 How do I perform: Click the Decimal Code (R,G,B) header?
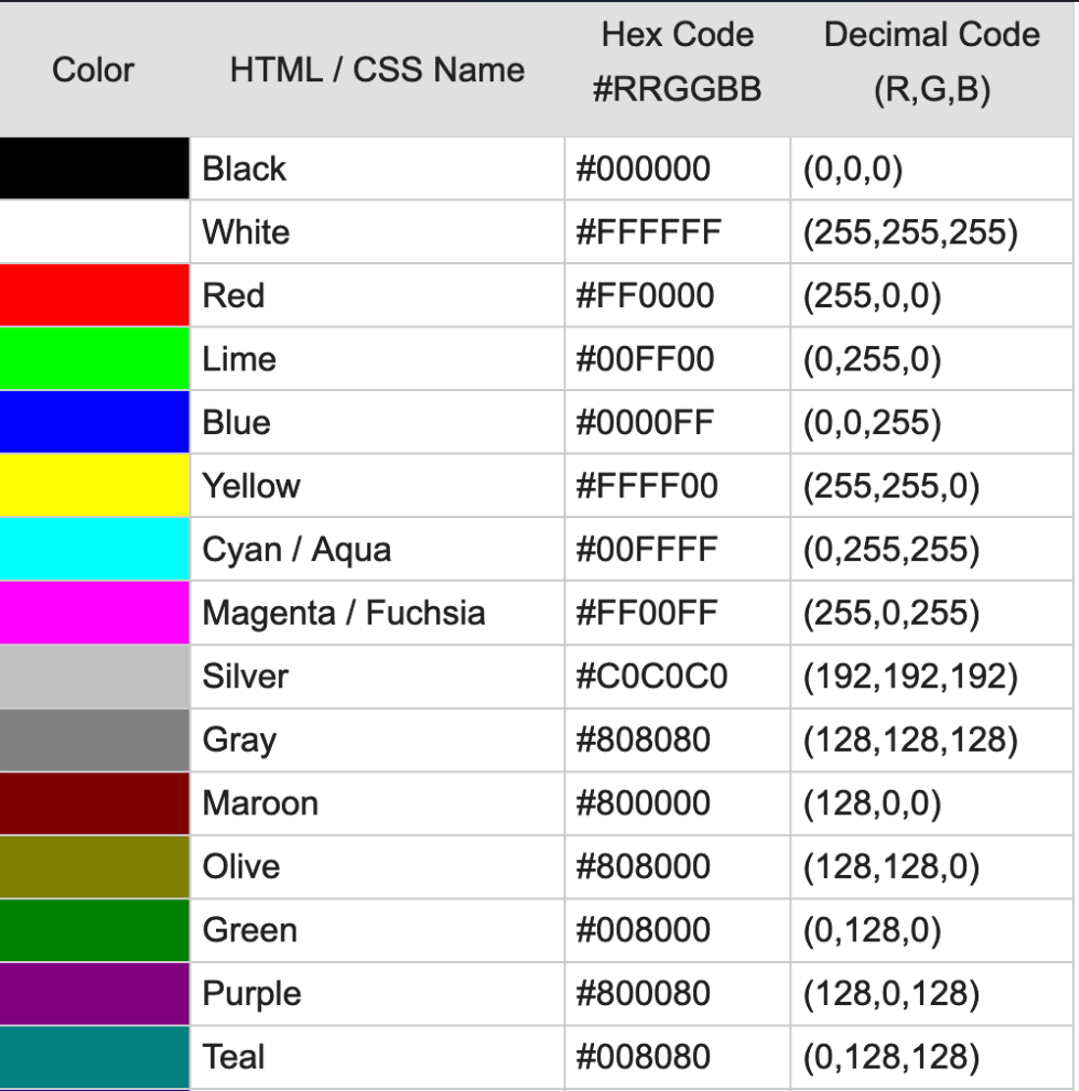tap(931, 62)
